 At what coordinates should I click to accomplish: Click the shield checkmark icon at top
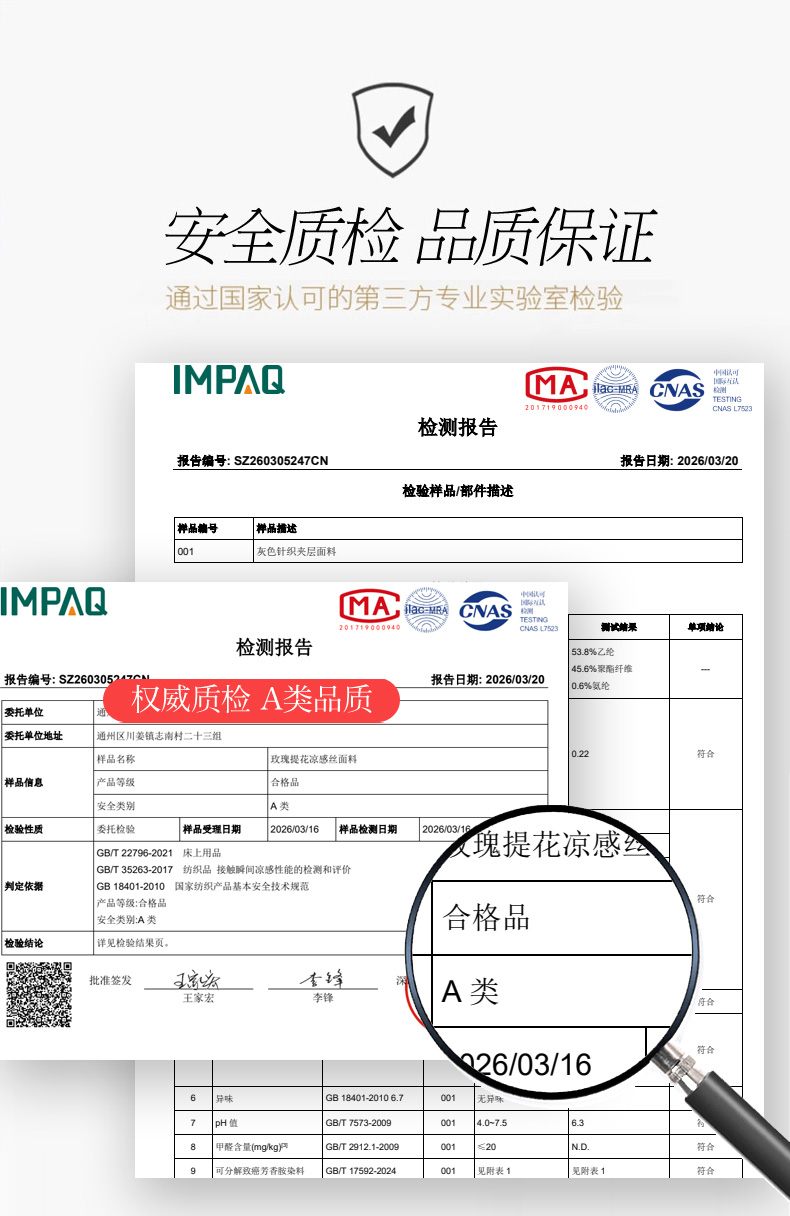(x=394, y=129)
